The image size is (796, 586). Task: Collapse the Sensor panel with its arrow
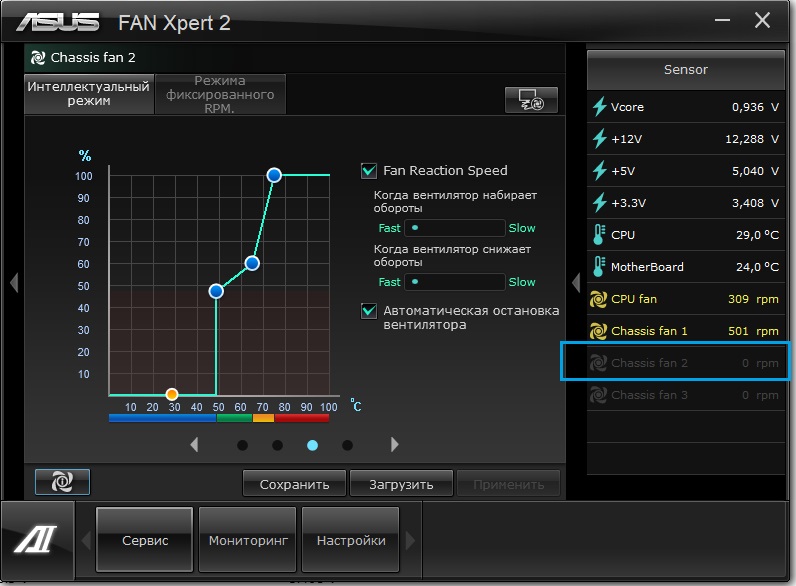[x=576, y=283]
